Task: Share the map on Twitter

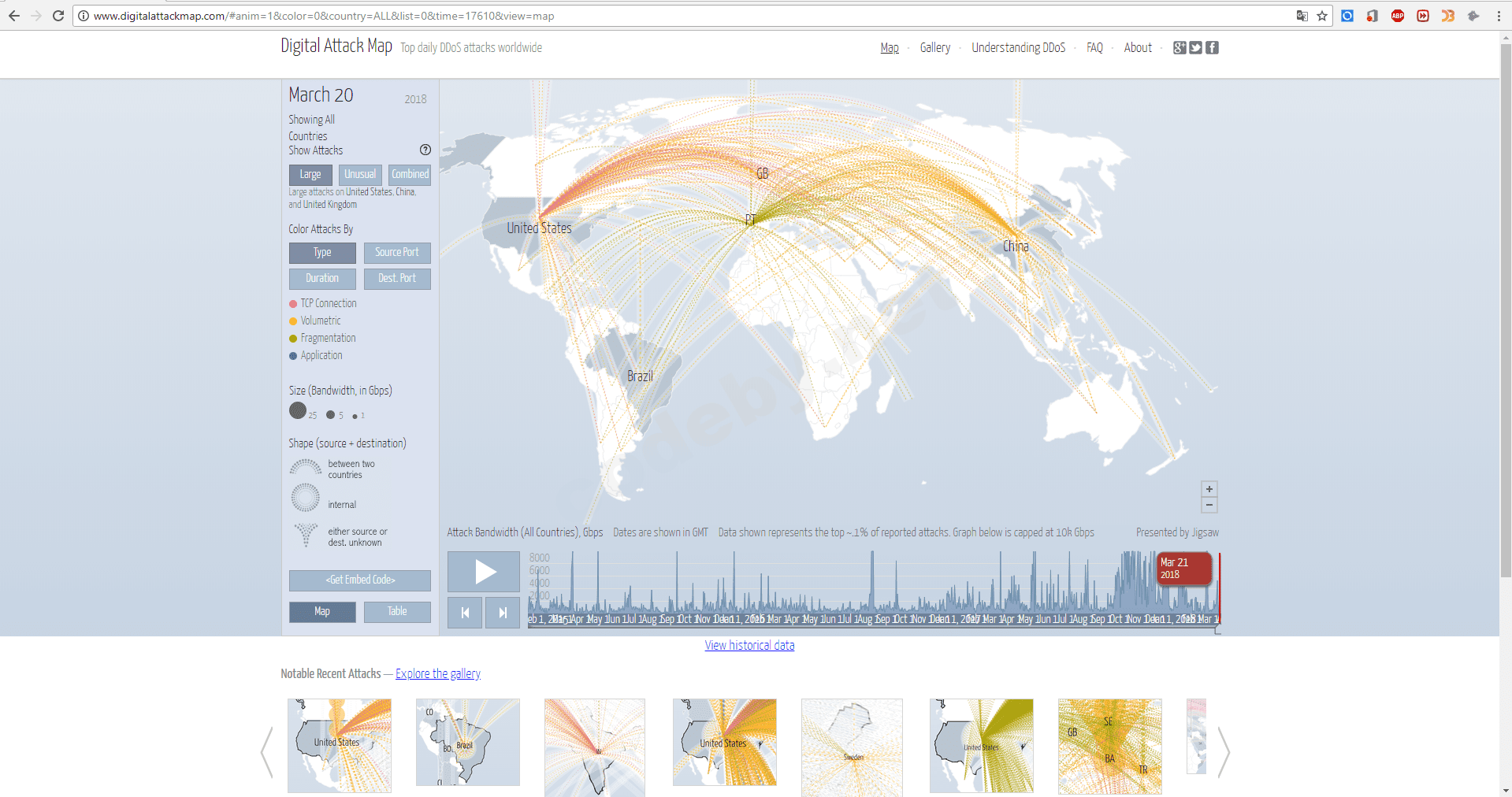Action: 1196,47
